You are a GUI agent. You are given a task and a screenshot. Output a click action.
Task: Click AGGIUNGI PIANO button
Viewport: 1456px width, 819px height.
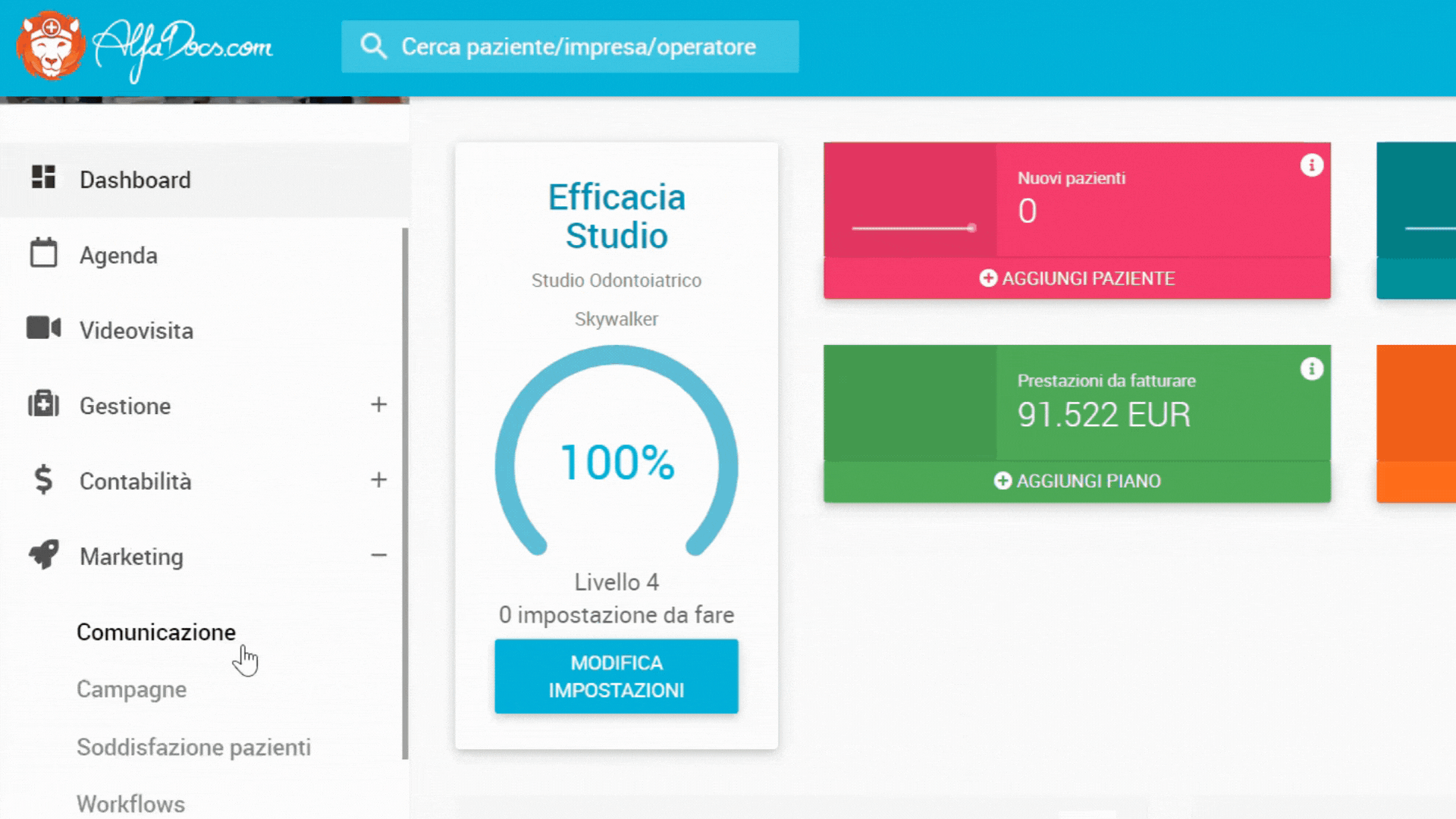click(1077, 481)
